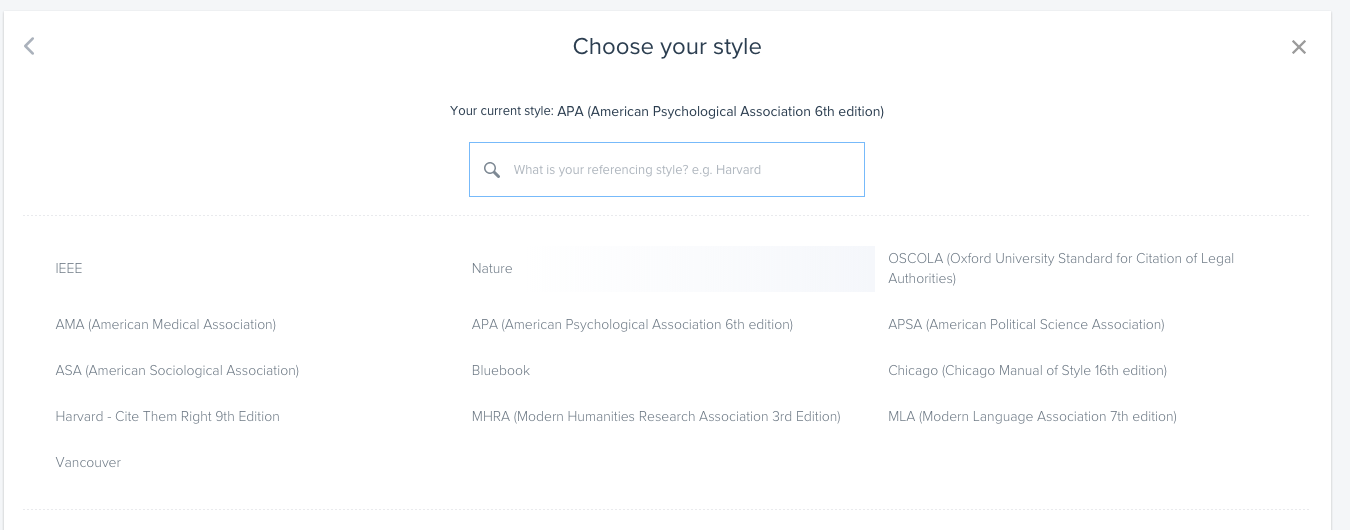Click the Choose your style heading

[x=667, y=47]
